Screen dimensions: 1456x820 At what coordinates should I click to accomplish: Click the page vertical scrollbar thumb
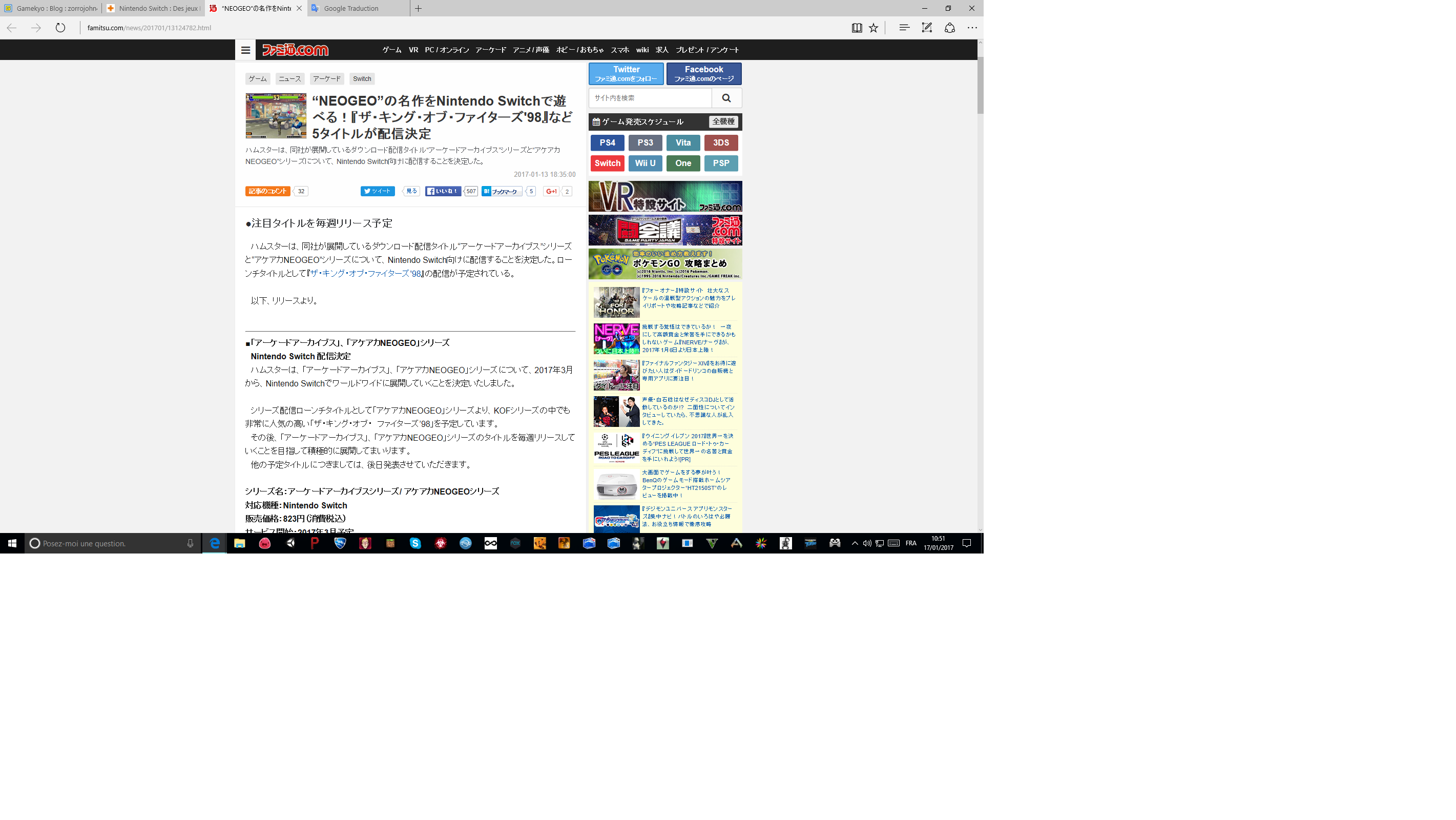tap(980, 85)
